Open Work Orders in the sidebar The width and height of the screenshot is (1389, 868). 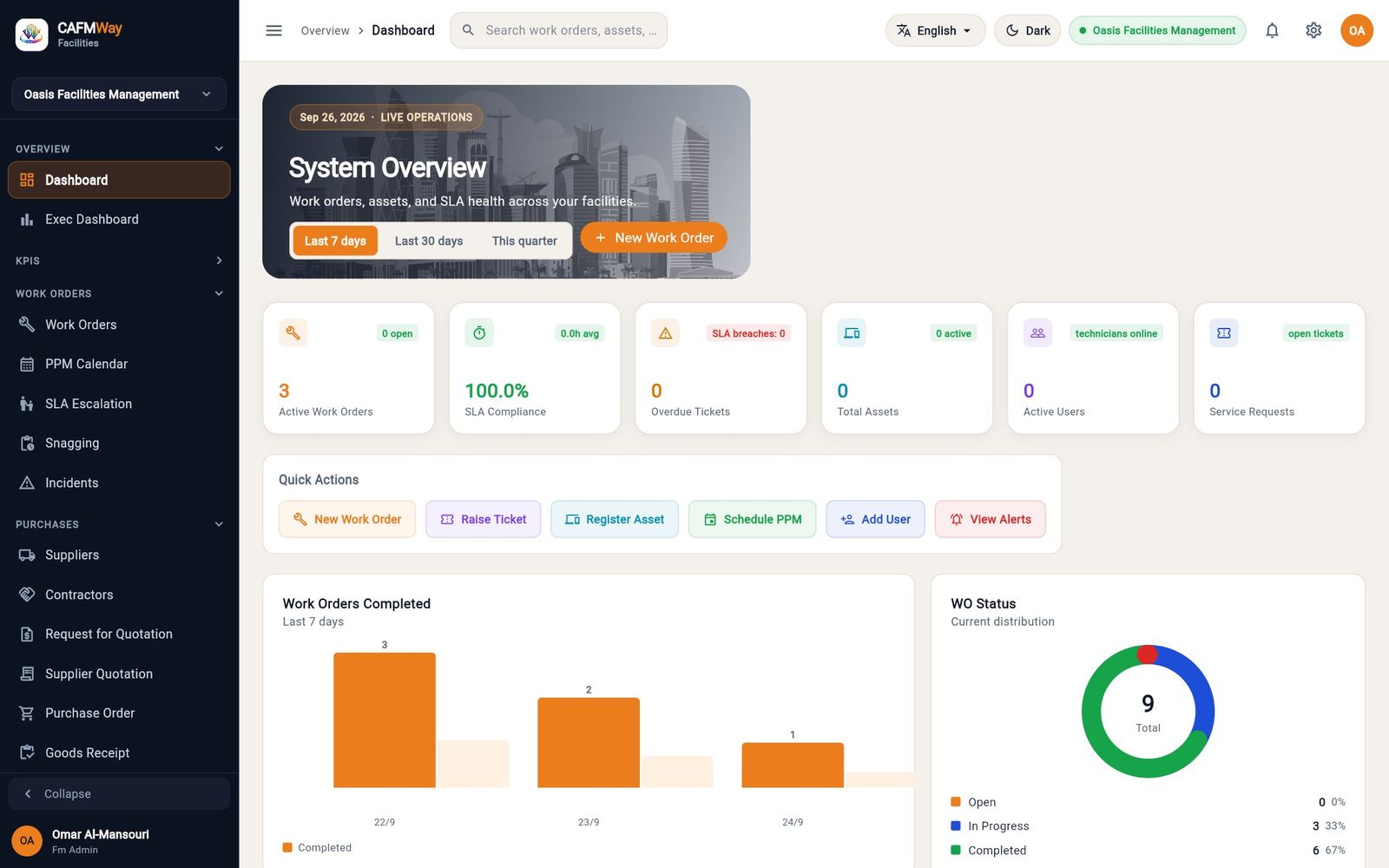119,325
